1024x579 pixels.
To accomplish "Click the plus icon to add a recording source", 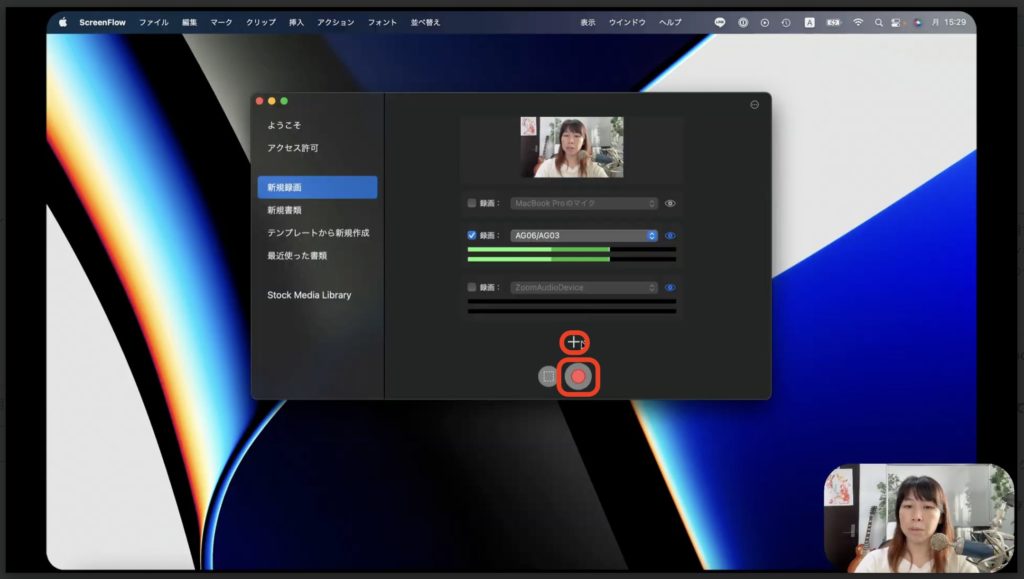I will 573,342.
